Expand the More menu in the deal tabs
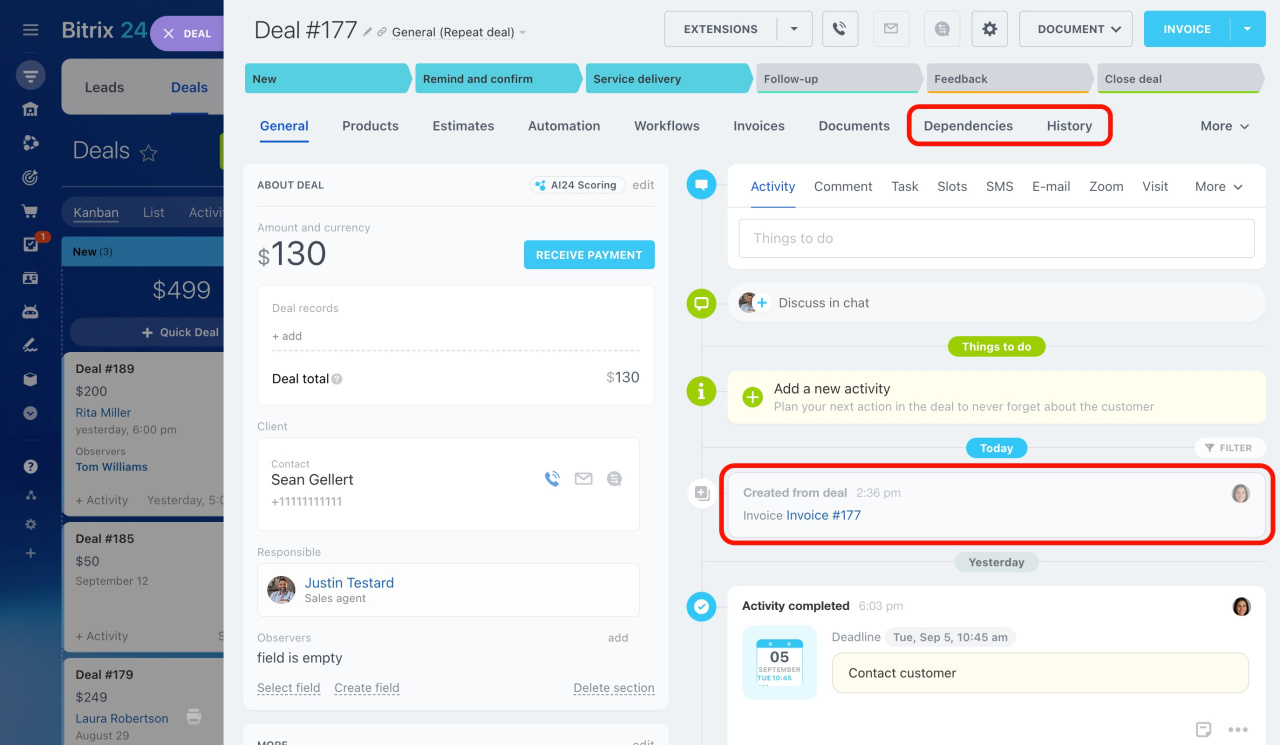The height and width of the screenshot is (745, 1280). (x=1225, y=126)
